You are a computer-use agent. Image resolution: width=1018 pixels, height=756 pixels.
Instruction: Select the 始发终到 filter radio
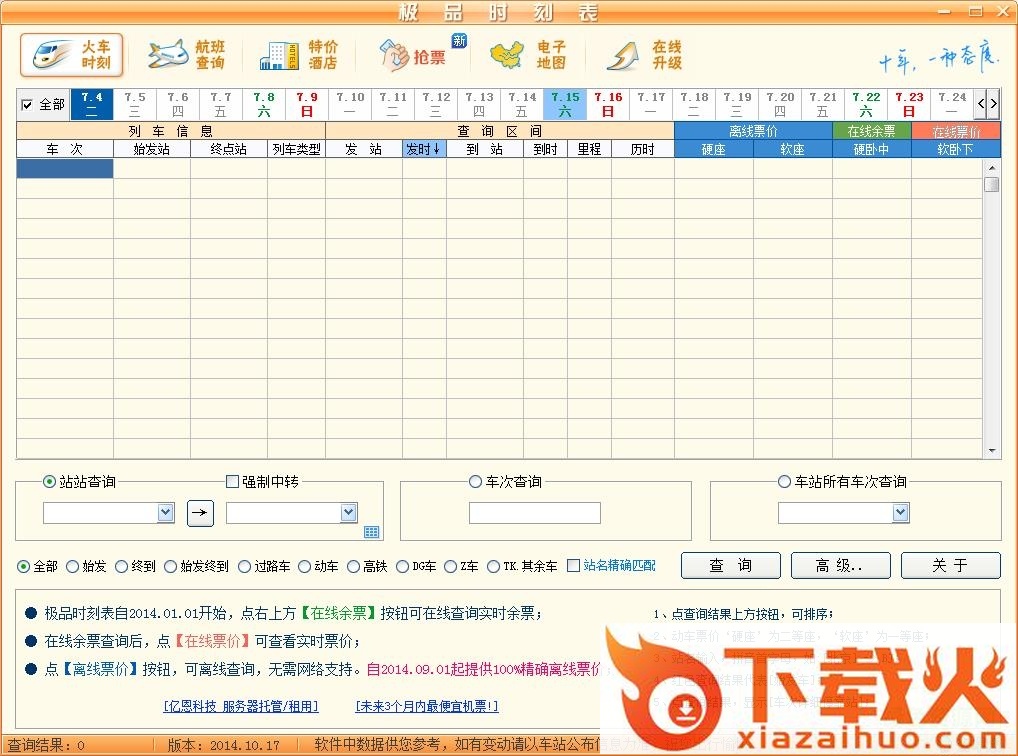170,566
